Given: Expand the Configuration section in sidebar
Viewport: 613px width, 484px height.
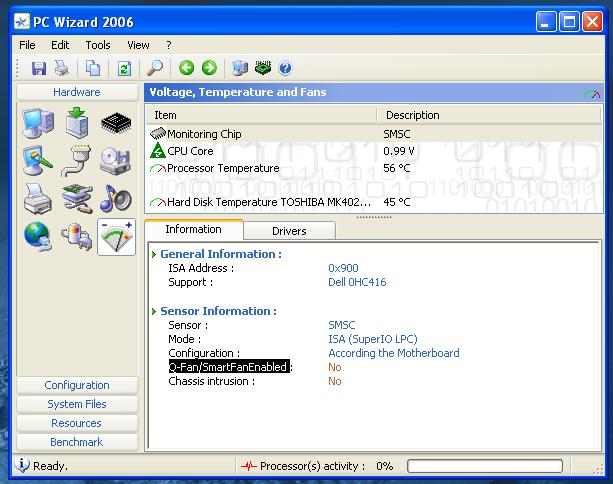Looking at the screenshot, I should [77, 385].
